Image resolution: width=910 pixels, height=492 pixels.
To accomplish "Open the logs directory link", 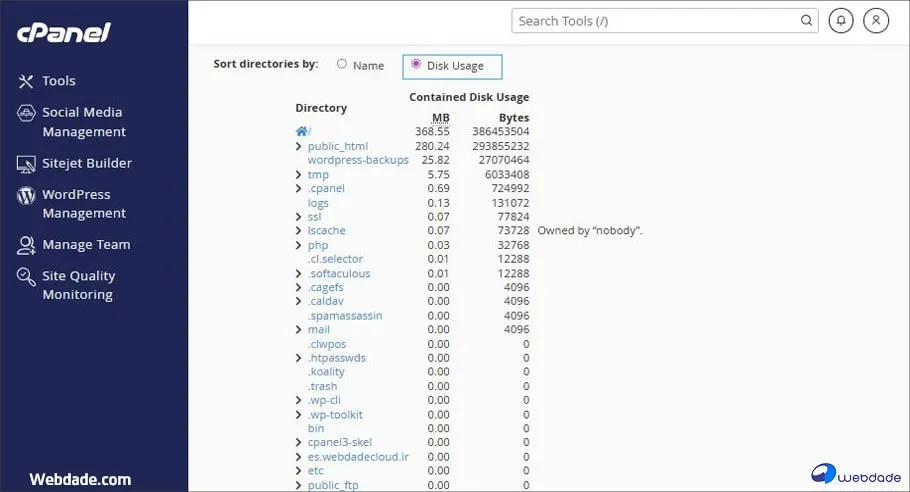I will [318, 203].
